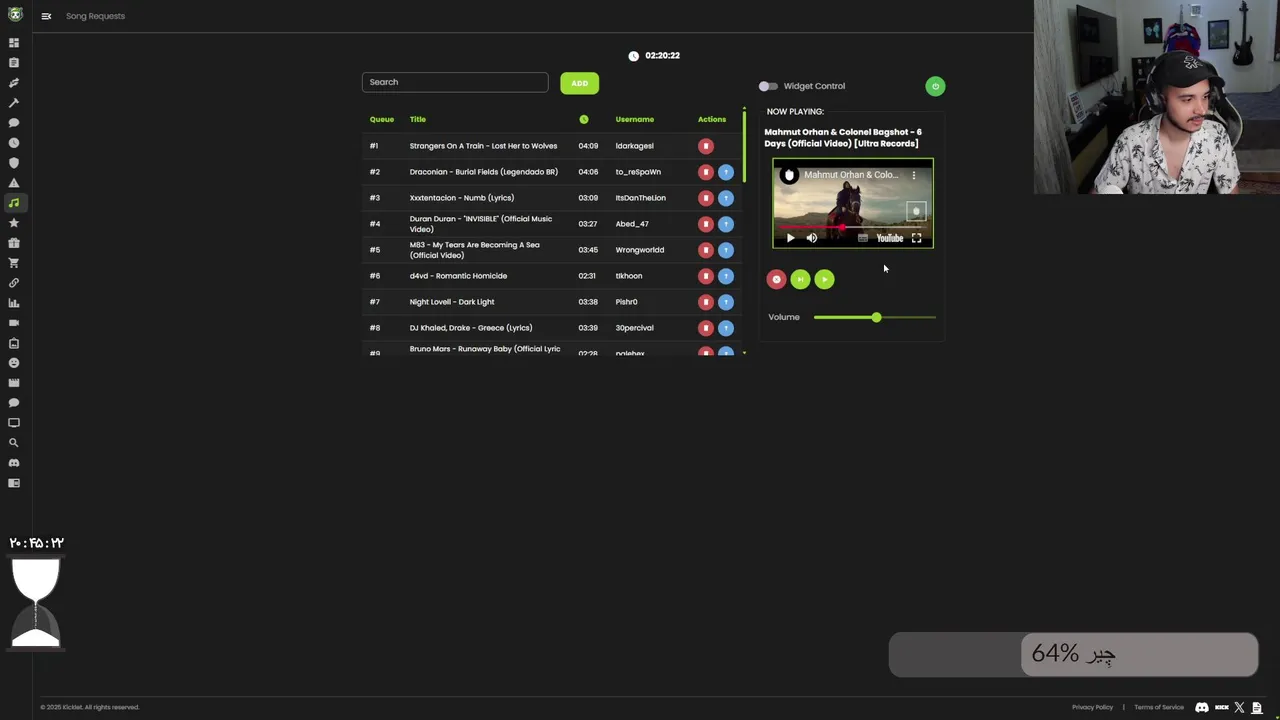Promote DJ Khaled, Drake - Greece to top
The width and height of the screenshot is (1280, 720).
726,328
